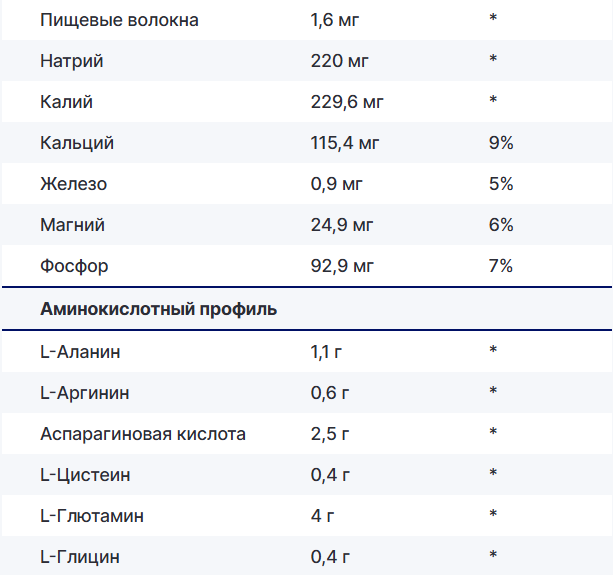The height and width of the screenshot is (575, 613).
Task: Click the L-Аргинин row label
Action: [x=85, y=392]
